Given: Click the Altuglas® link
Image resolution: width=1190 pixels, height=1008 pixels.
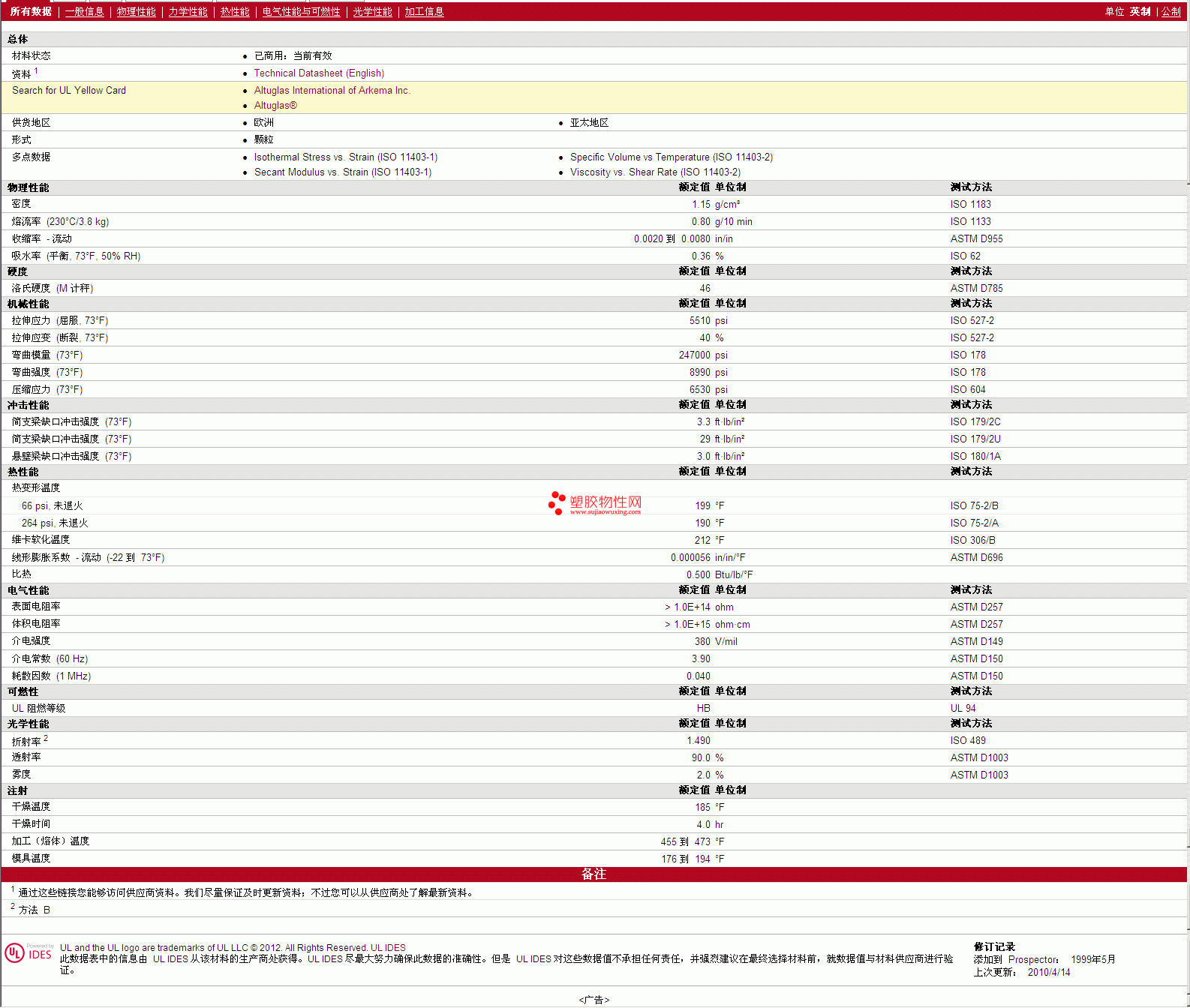Looking at the screenshot, I should pyautogui.click(x=275, y=106).
